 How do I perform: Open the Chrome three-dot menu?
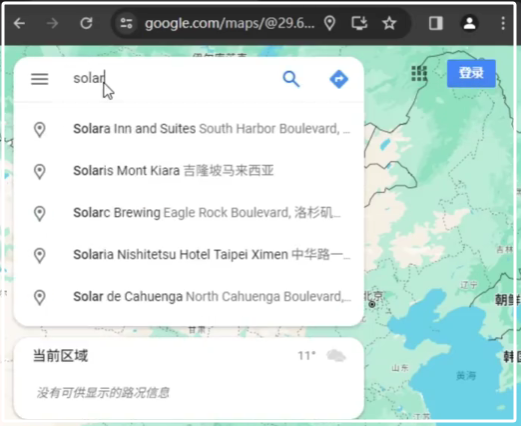(x=503, y=23)
